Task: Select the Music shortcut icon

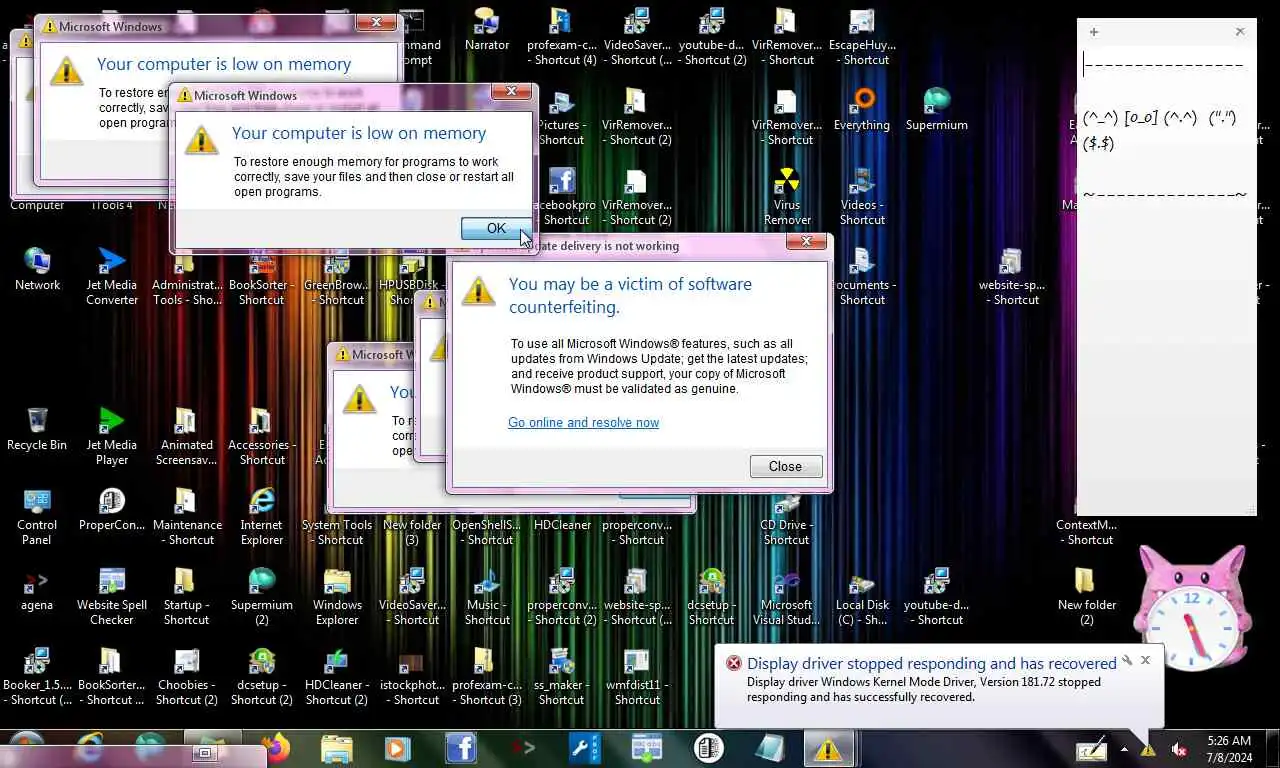Action: pos(487,597)
